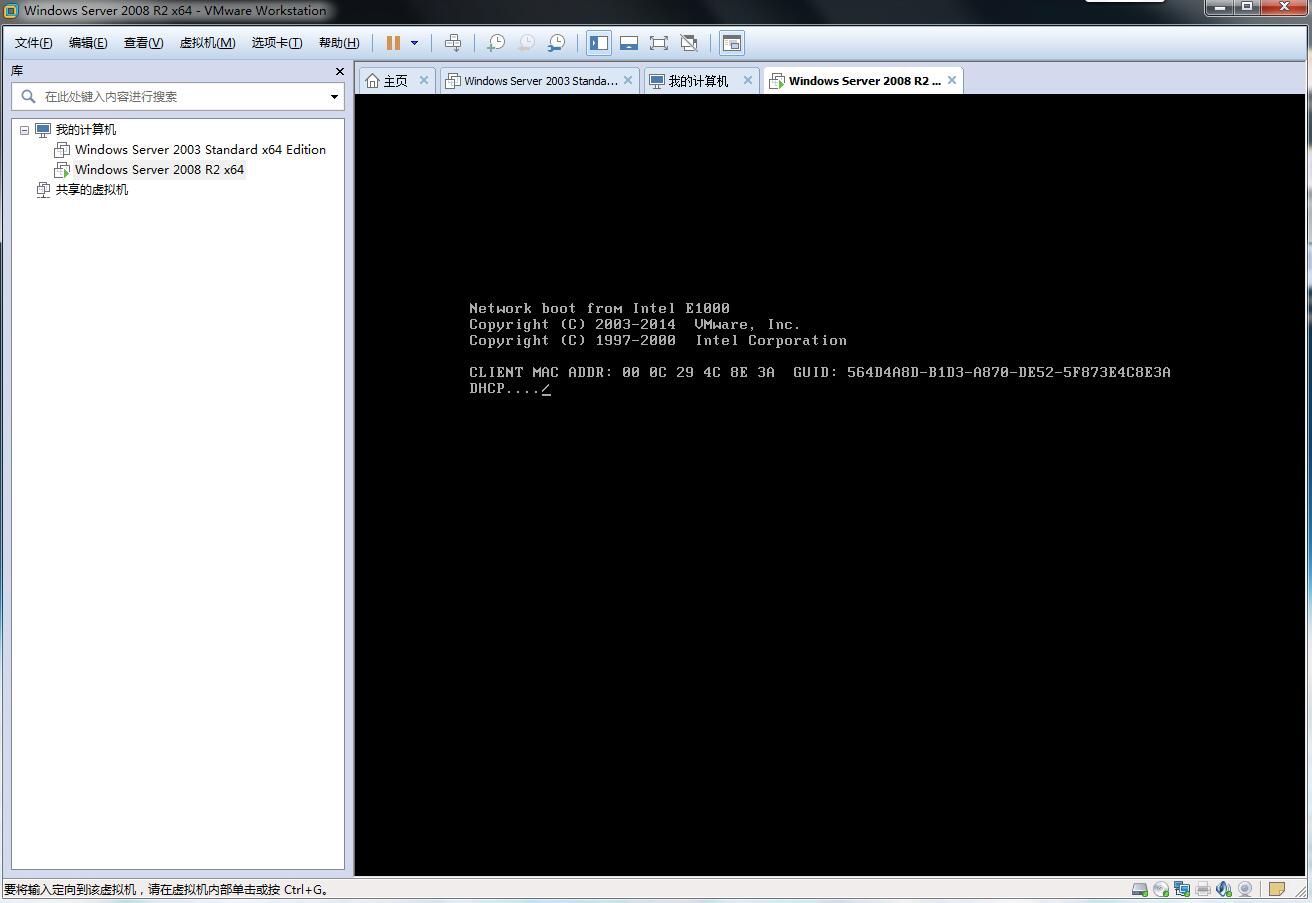Toggle the library sidebar display
Viewport: 1312px width, 903px height.
click(599, 43)
